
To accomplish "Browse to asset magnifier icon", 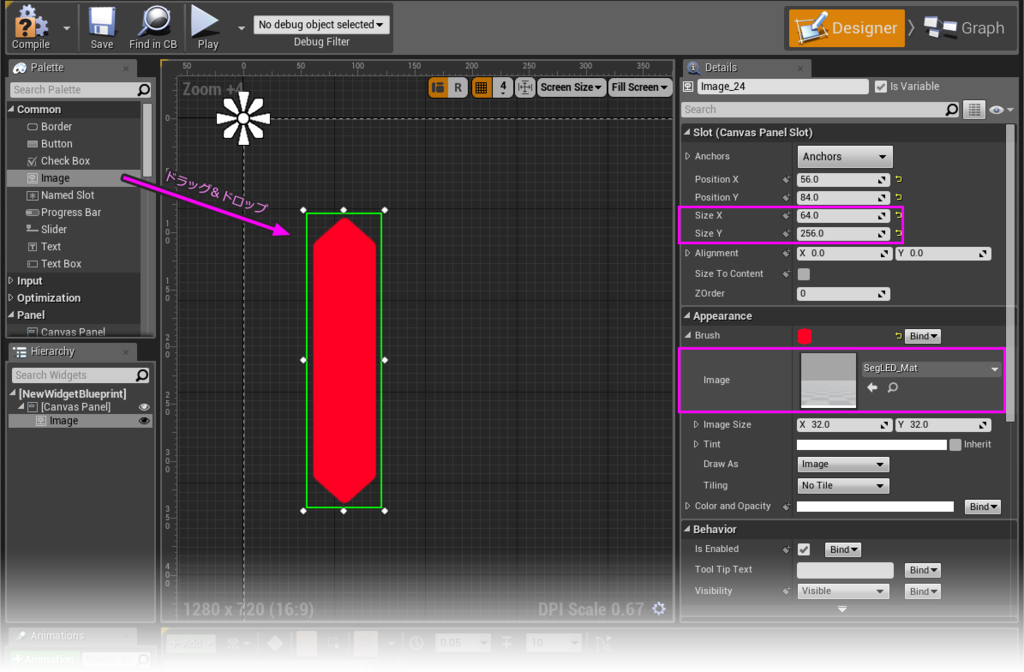I will 893,388.
